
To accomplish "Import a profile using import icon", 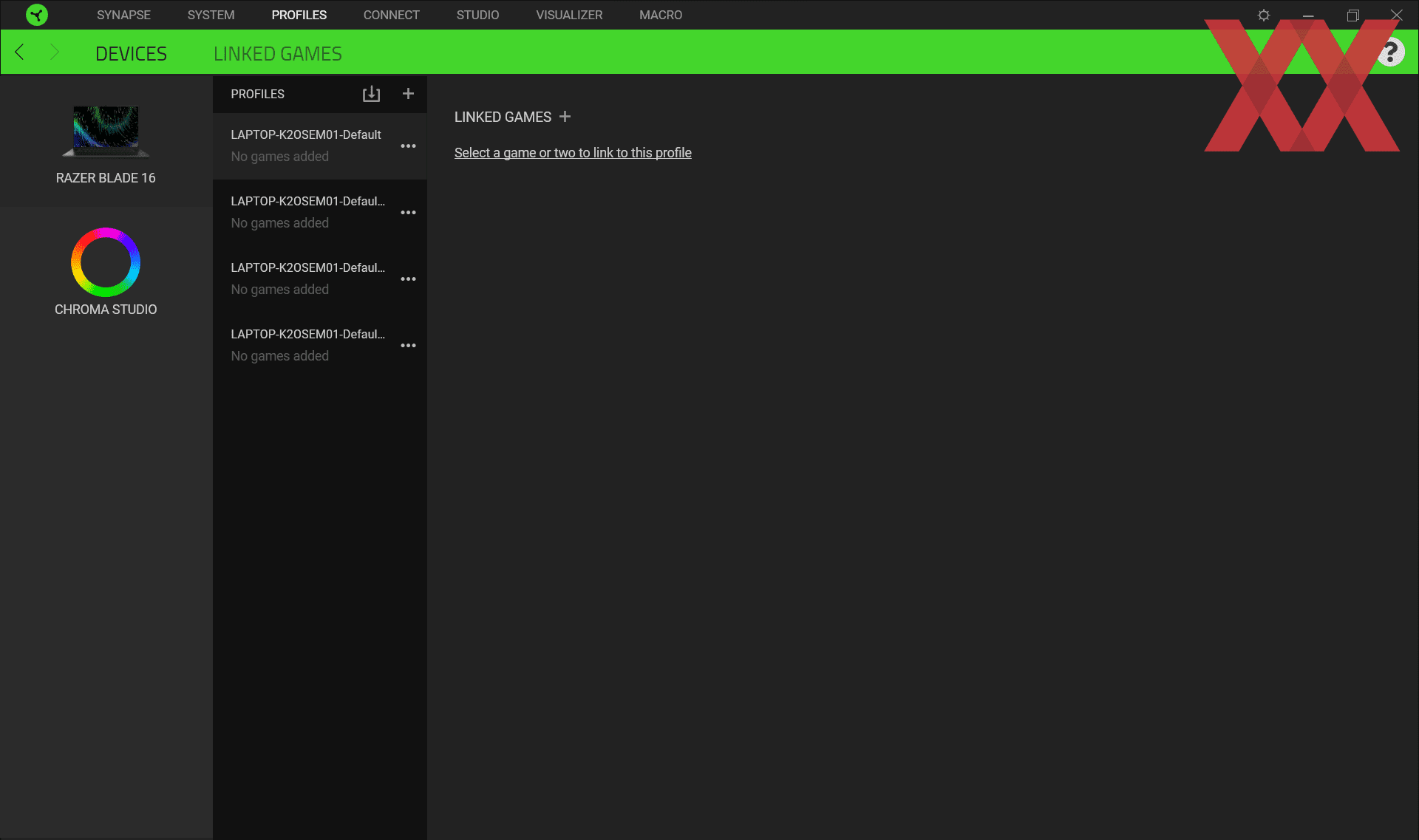I will coord(371,94).
